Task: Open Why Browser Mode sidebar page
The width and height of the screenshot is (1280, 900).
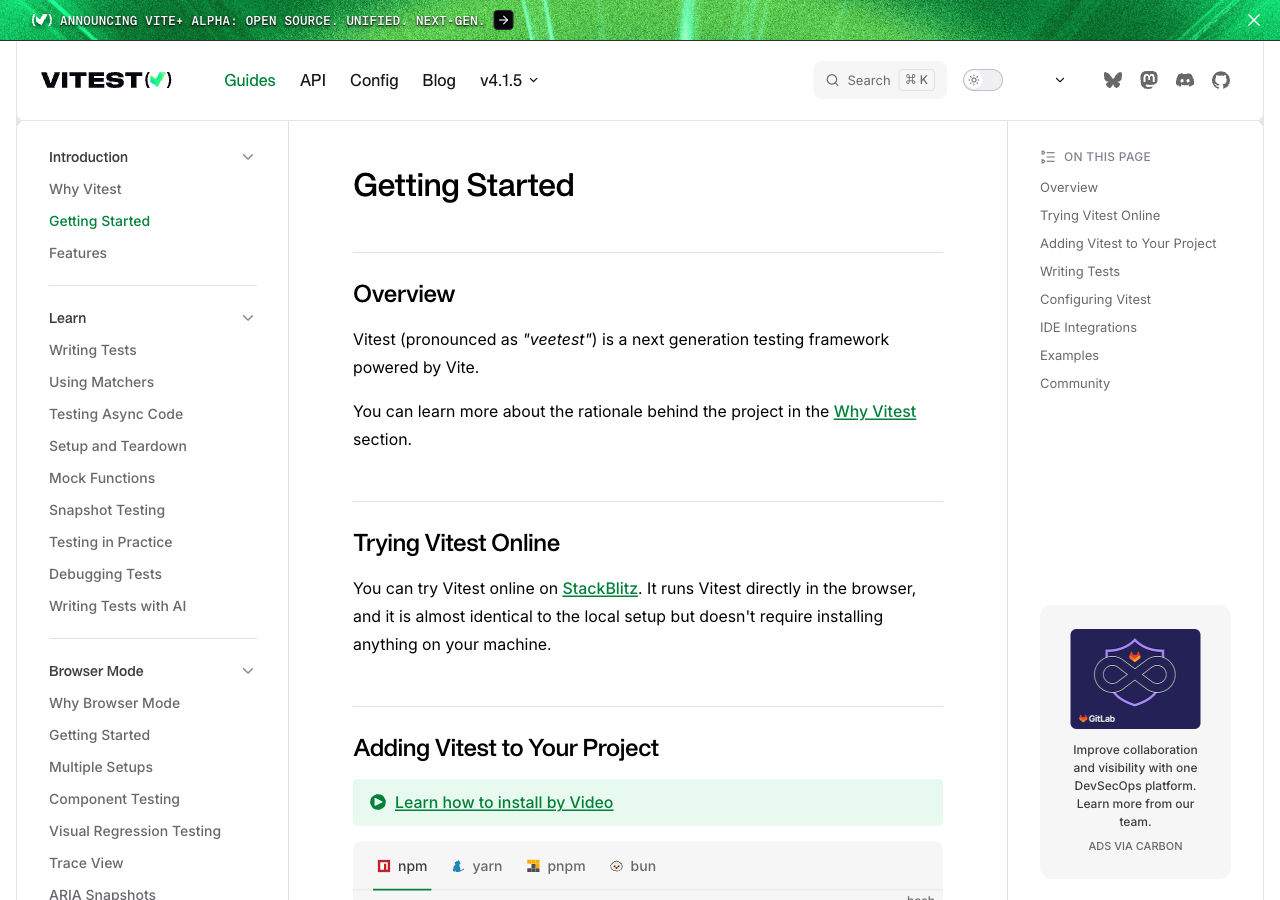Action: tap(114, 703)
